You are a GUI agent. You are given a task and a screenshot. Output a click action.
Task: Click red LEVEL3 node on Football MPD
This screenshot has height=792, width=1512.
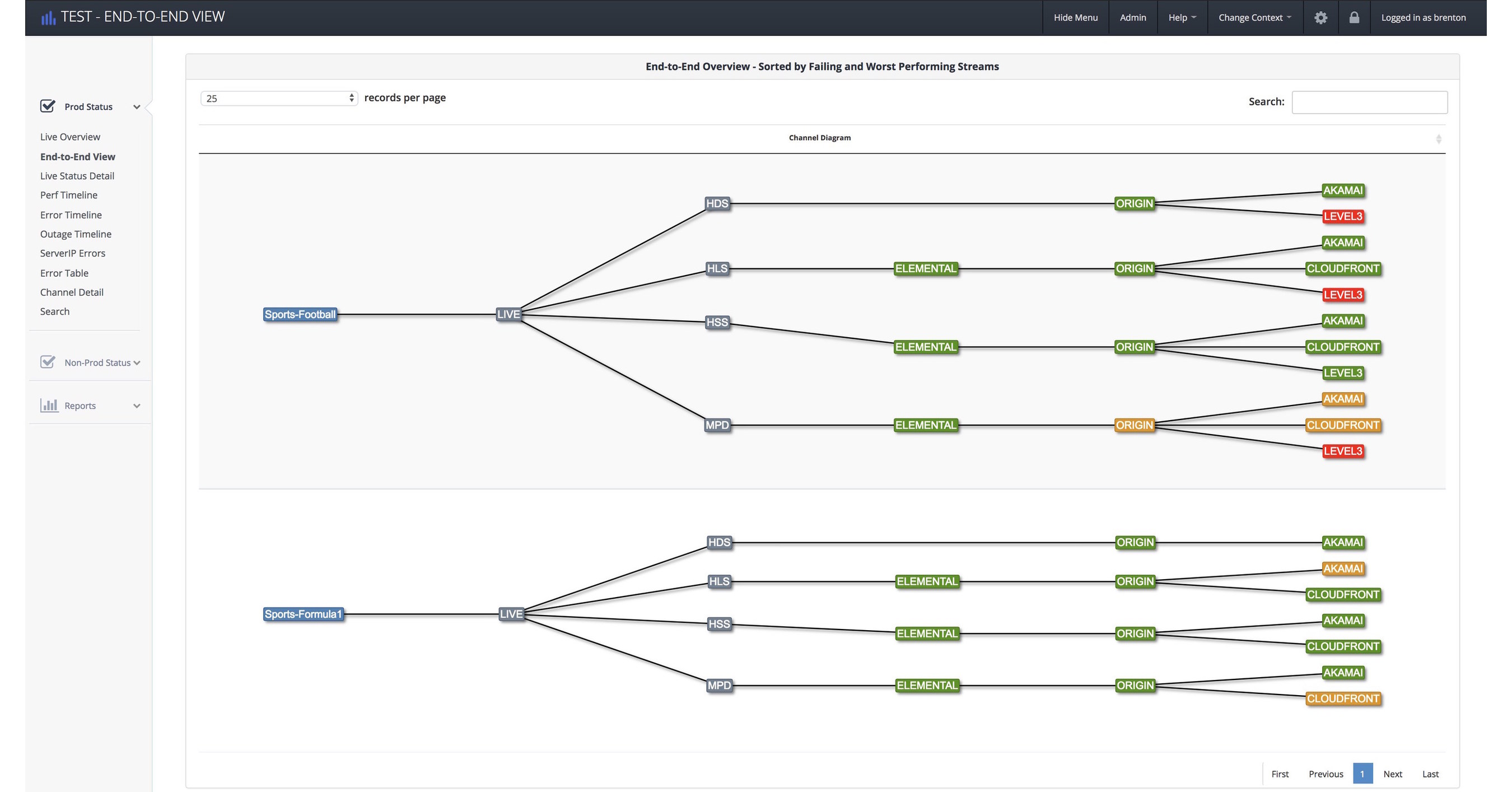tap(1343, 451)
